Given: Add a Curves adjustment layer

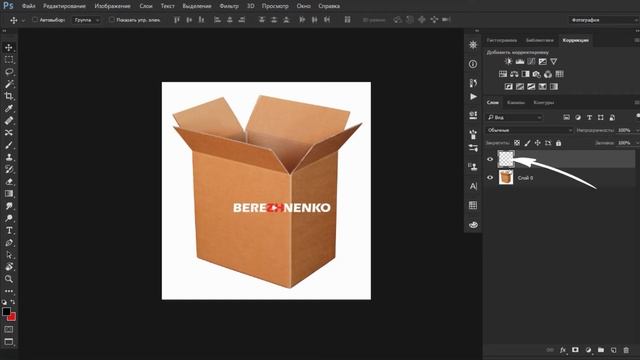Looking at the screenshot, I should (x=531, y=62).
